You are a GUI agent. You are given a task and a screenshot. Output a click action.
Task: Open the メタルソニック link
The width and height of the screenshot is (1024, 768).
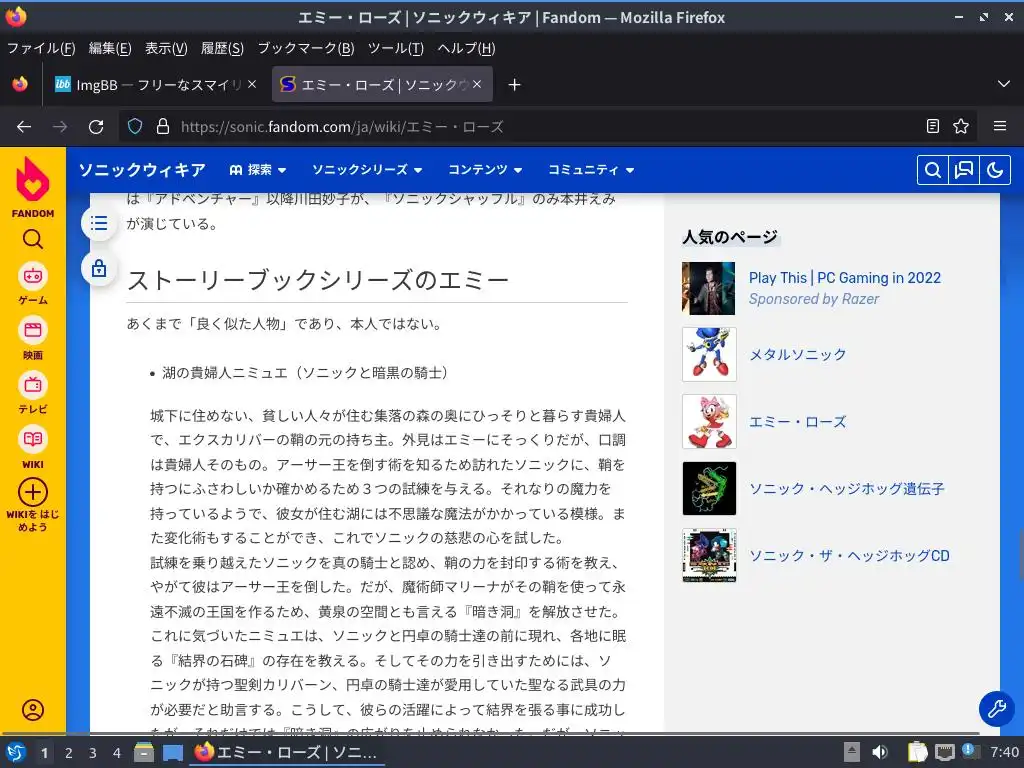(x=797, y=355)
